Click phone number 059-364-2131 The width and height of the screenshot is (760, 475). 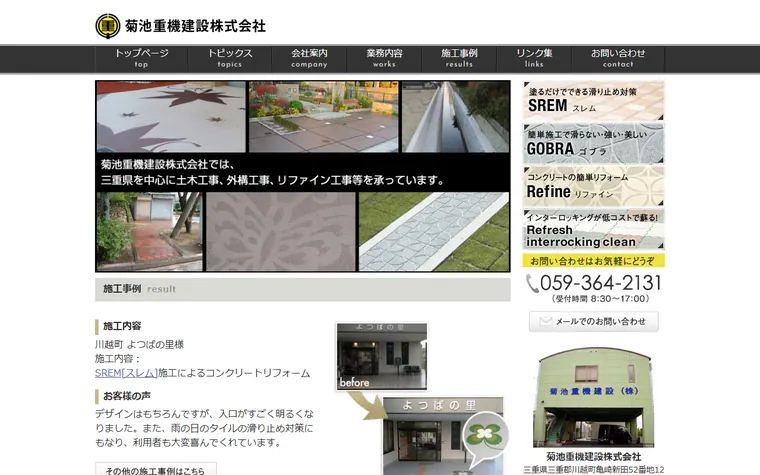pos(601,283)
